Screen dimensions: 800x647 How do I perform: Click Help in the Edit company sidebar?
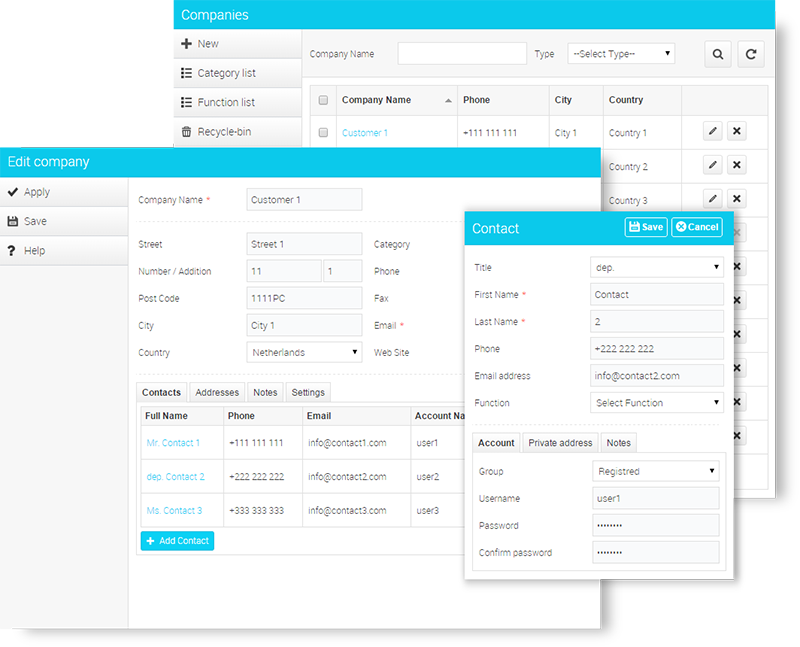click(34, 251)
